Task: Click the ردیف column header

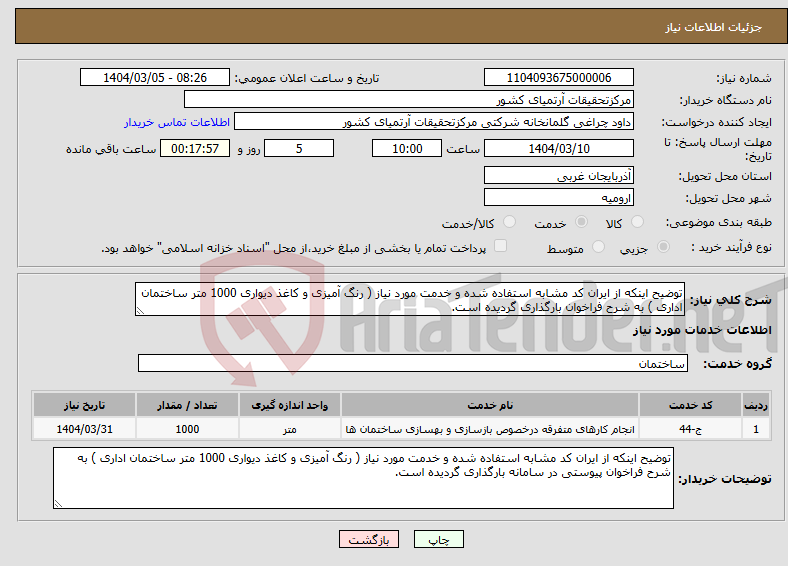Action: pyautogui.click(x=756, y=405)
